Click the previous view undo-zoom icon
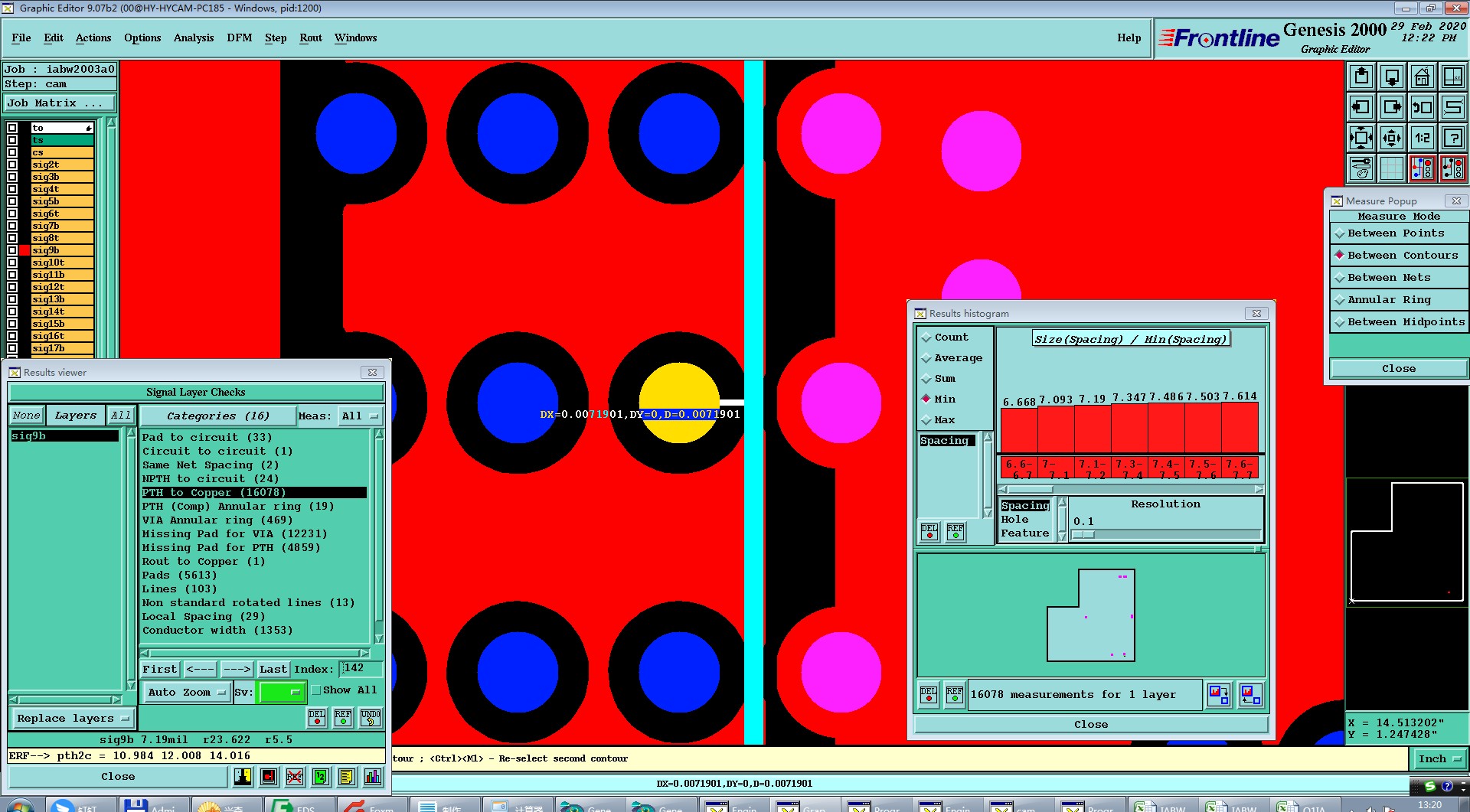 (x=1423, y=107)
